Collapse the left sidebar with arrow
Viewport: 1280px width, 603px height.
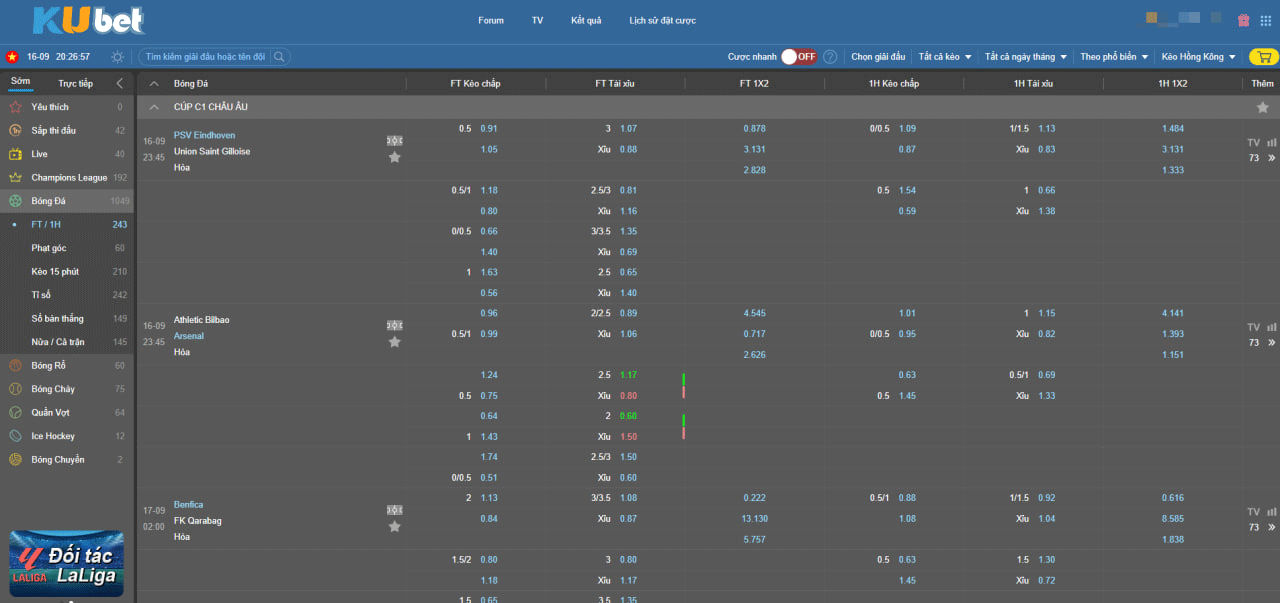[120, 83]
